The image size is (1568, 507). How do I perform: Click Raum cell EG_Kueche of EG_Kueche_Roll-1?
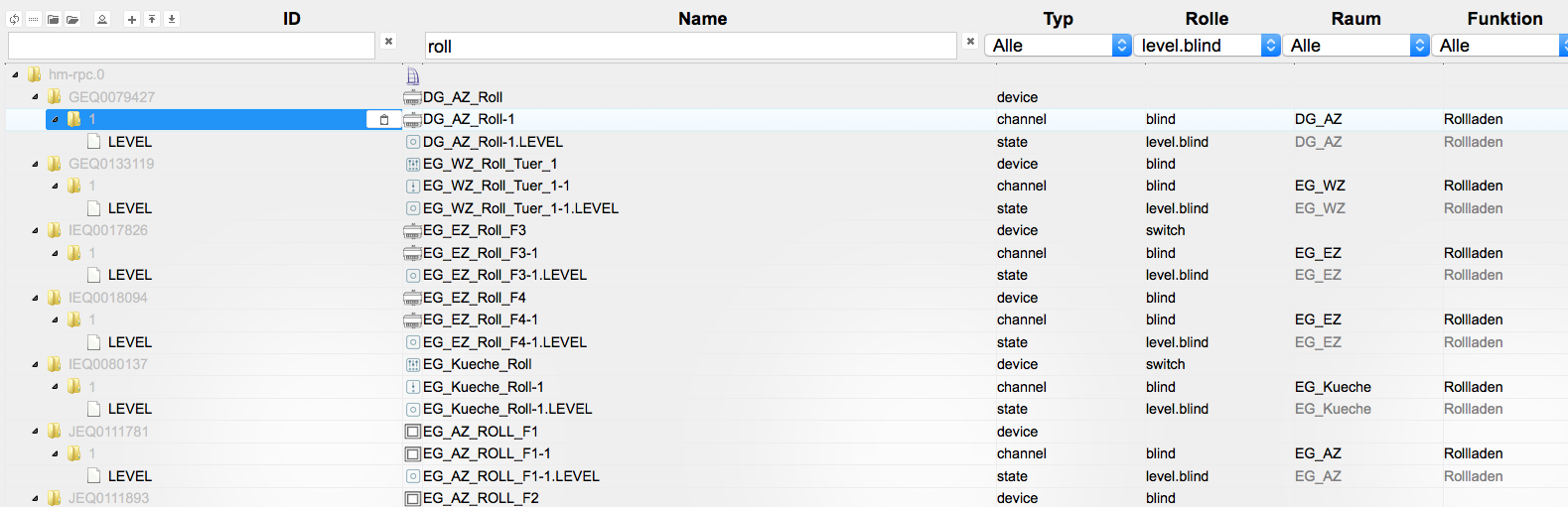[1333, 387]
